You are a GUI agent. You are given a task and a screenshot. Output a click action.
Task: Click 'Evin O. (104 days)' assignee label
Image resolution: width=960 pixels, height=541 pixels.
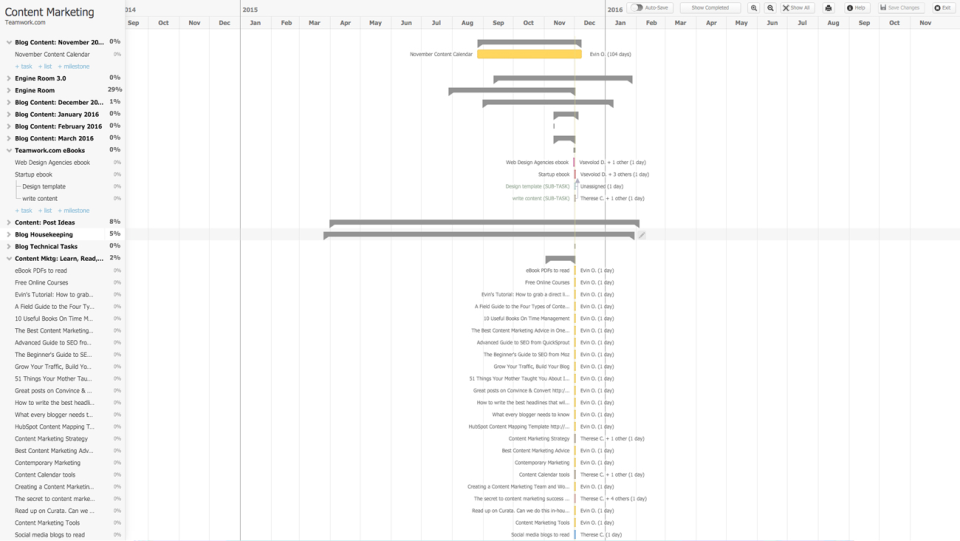click(610, 54)
